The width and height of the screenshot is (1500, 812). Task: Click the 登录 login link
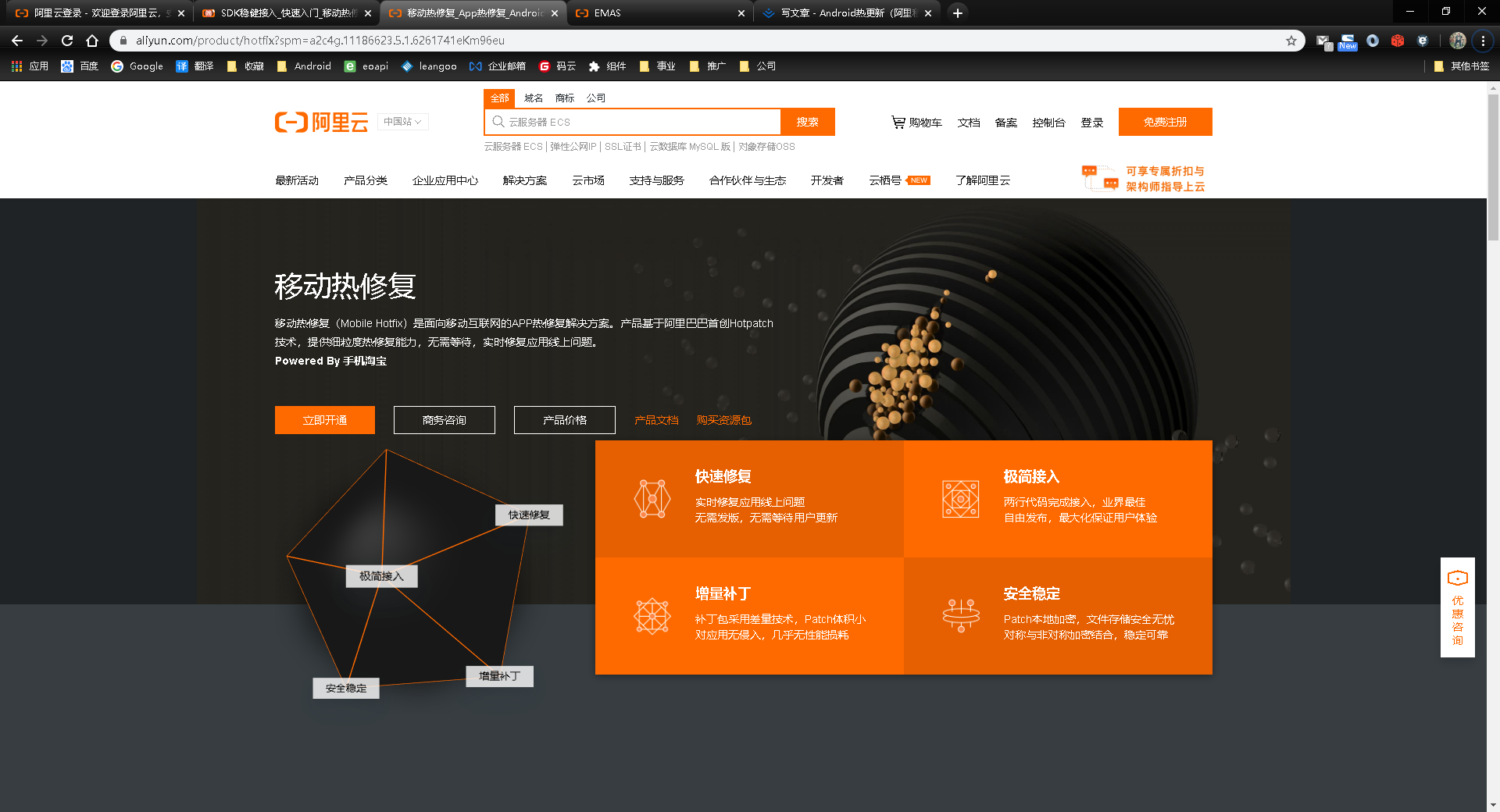[x=1092, y=123]
